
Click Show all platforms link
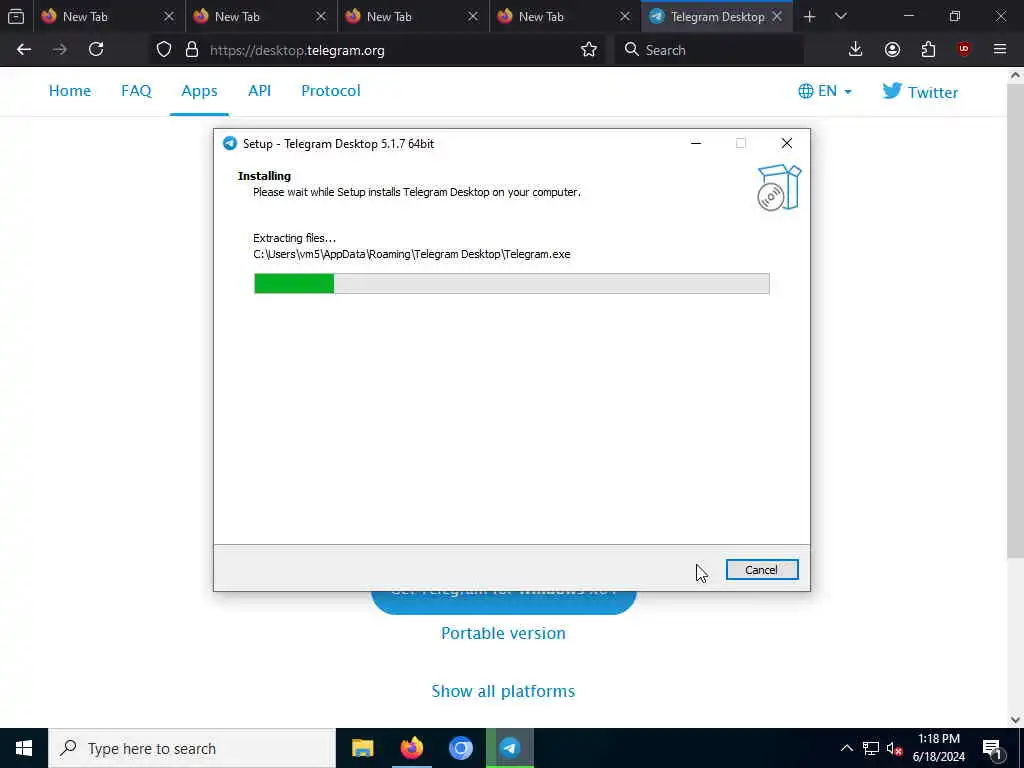(x=503, y=691)
